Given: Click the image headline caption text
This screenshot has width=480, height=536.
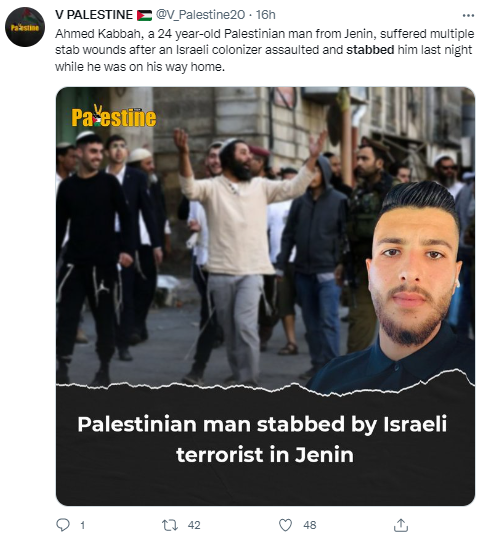Looking at the screenshot, I should tap(263, 439).
